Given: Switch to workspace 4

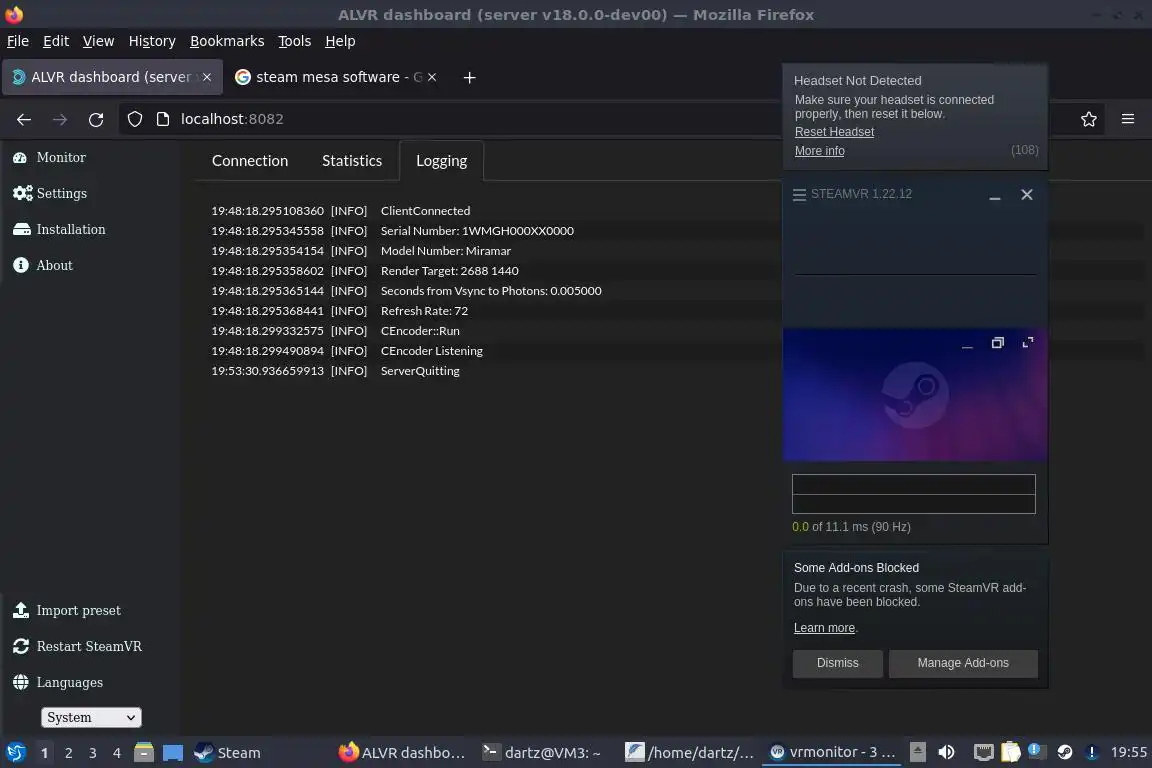Looking at the screenshot, I should (x=117, y=753).
